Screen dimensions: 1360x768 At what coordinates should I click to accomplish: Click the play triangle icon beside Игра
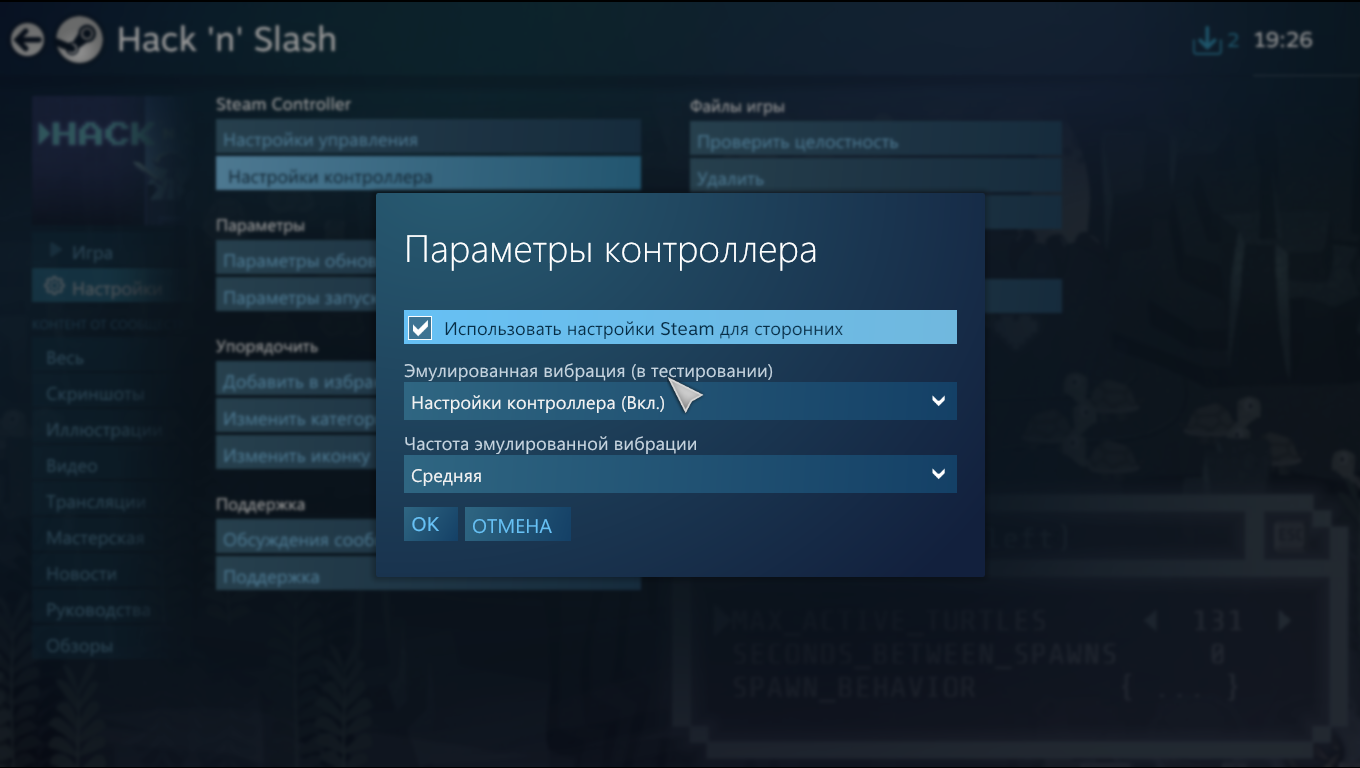56,249
